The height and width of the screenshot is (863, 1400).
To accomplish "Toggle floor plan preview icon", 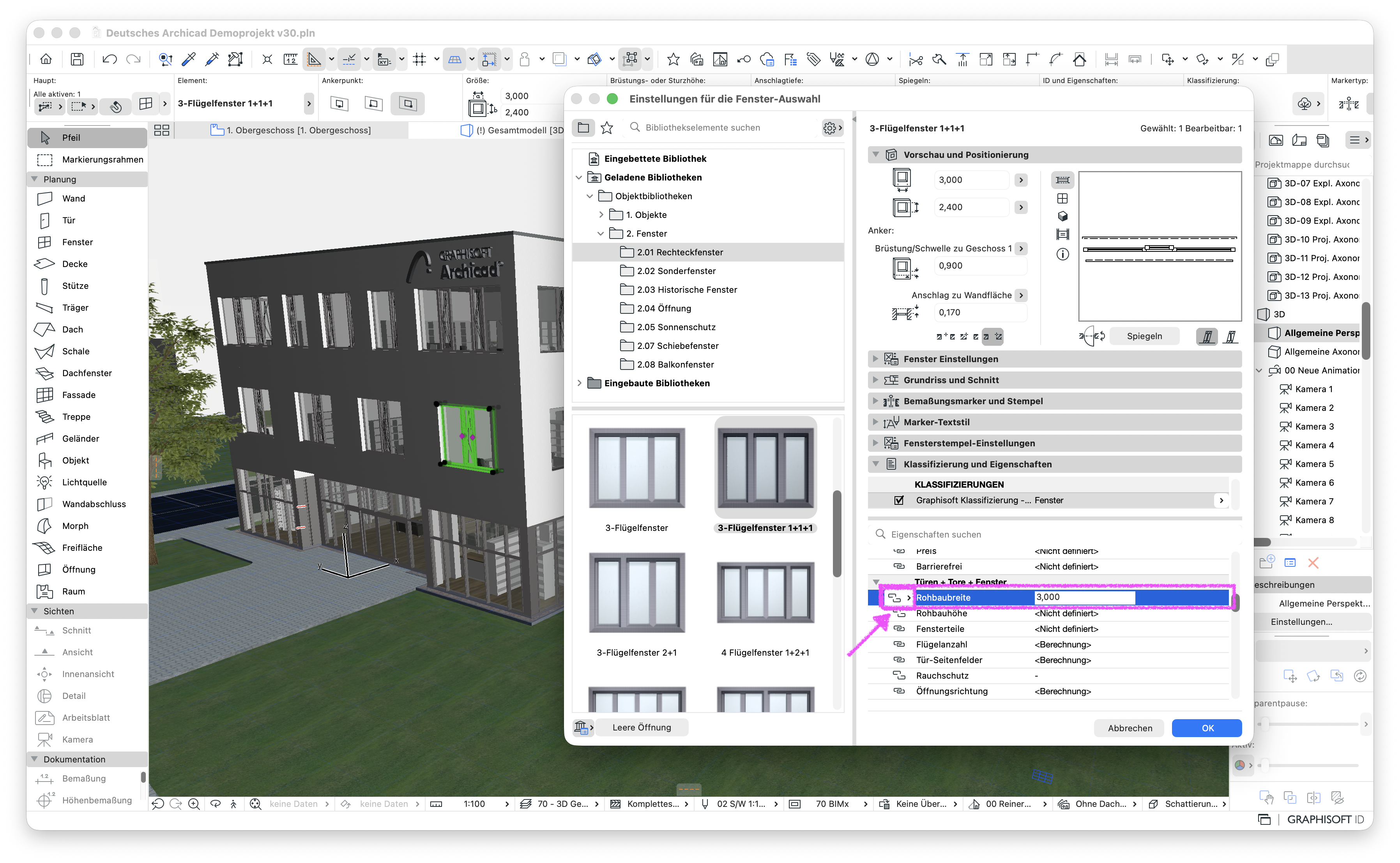I will coord(1062,180).
